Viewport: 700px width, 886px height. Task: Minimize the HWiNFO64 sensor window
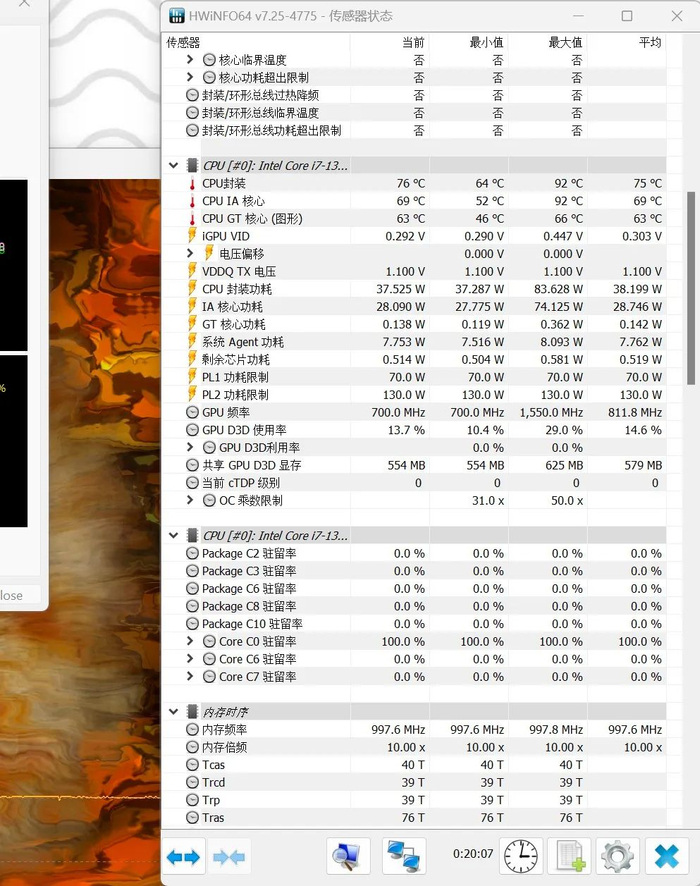pyautogui.click(x=578, y=16)
